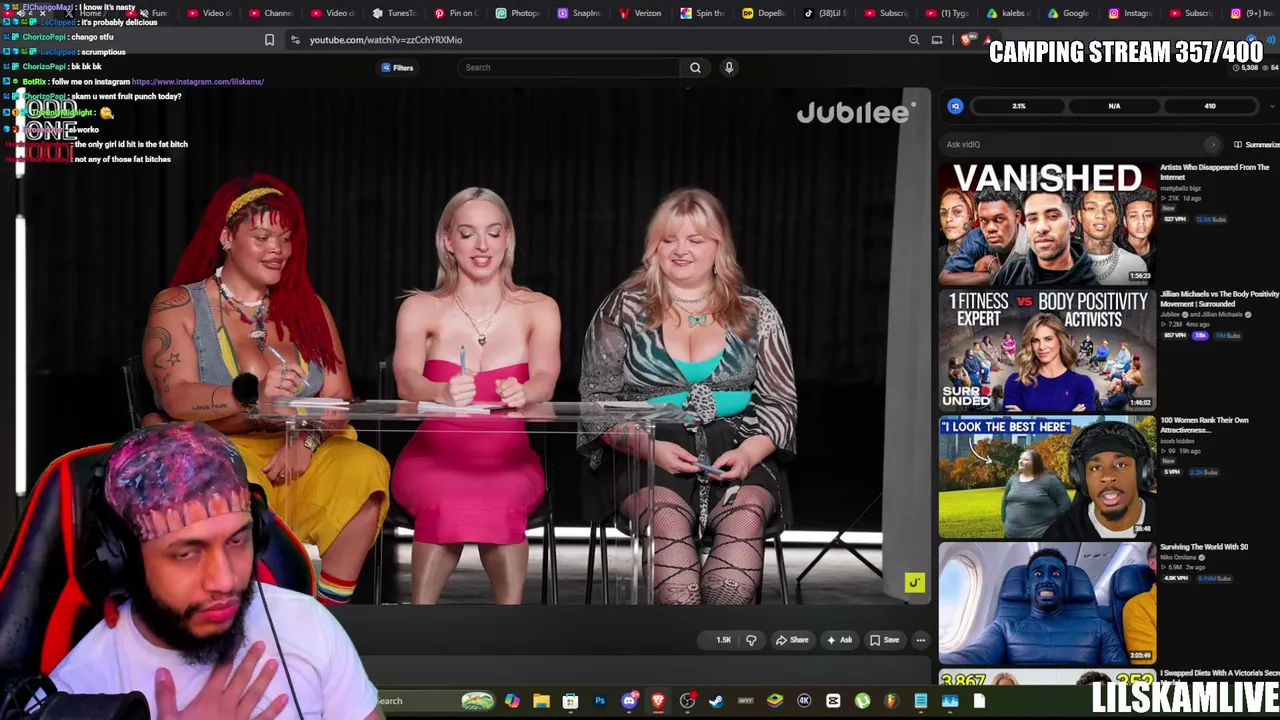Viewport: 1280px width, 720px height.
Task: Click the YouTube search input field
Action: pos(569,68)
